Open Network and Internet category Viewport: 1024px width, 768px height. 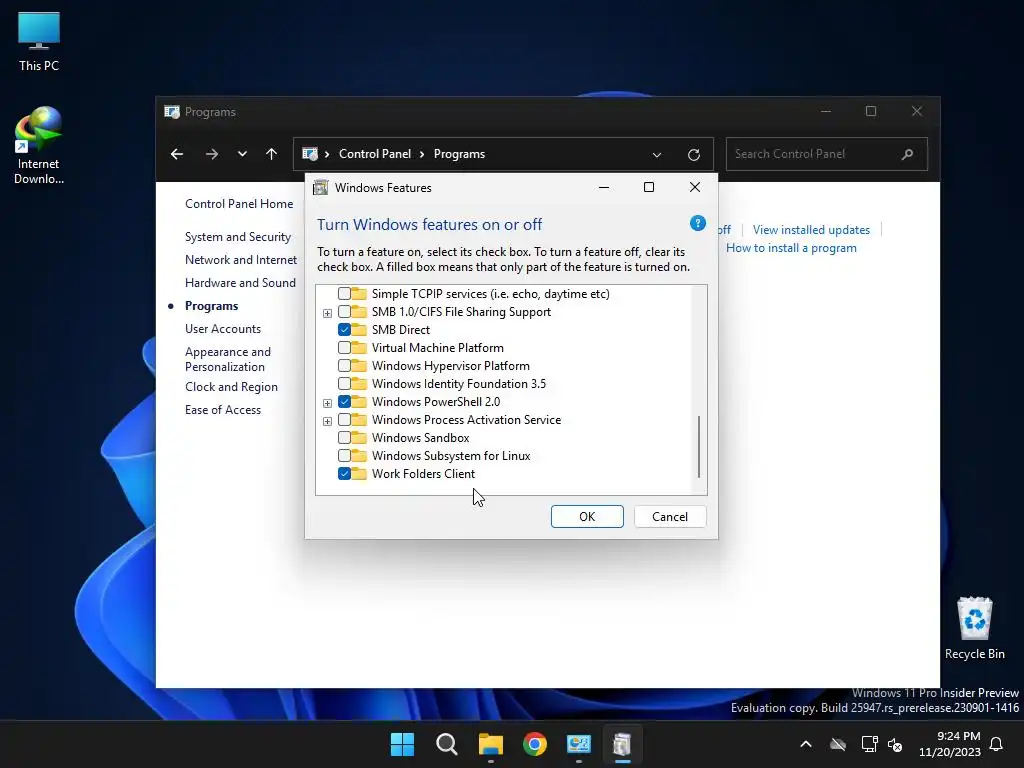[241, 260]
